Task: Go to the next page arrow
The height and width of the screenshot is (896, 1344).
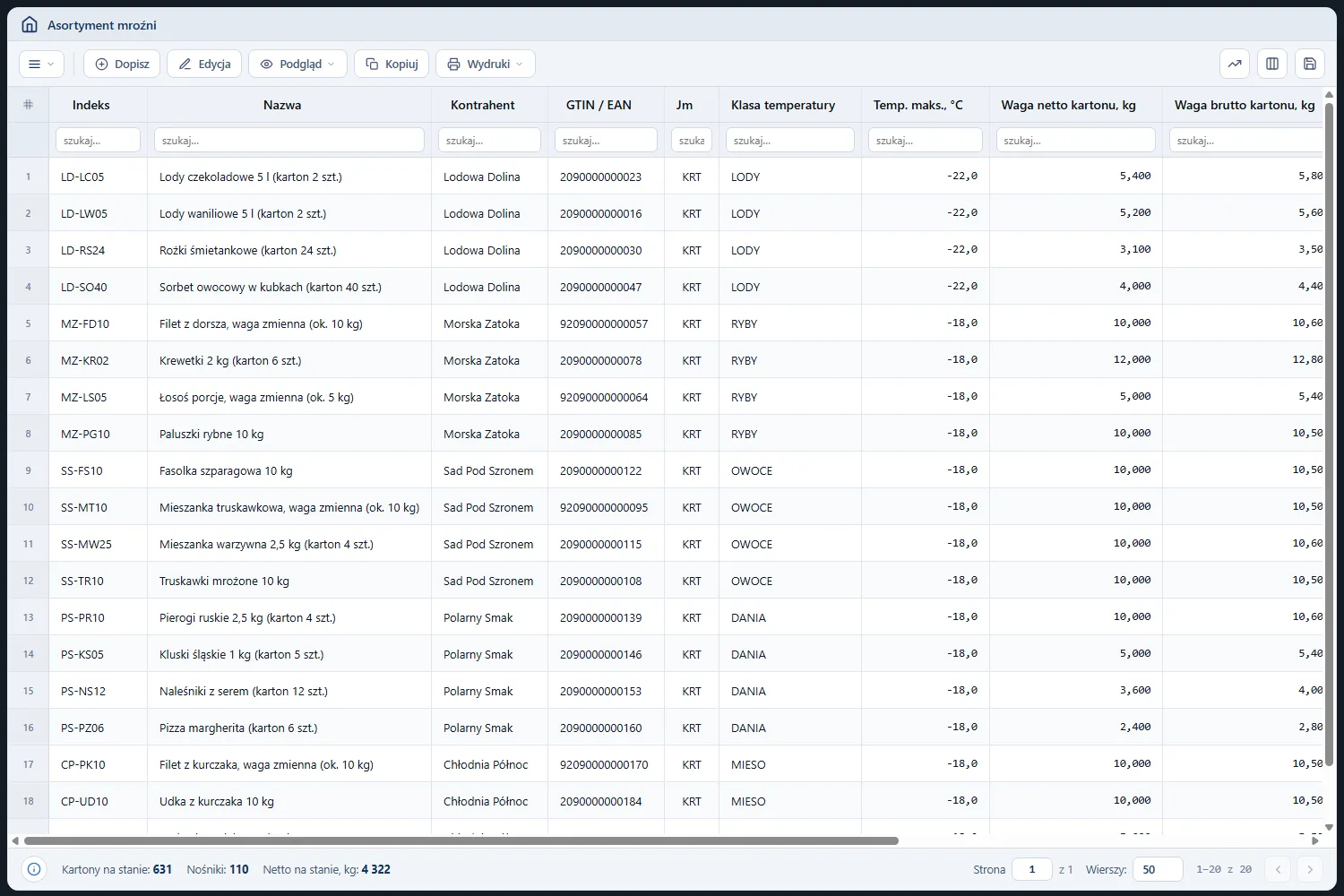Action: [x=1310, y=869]
